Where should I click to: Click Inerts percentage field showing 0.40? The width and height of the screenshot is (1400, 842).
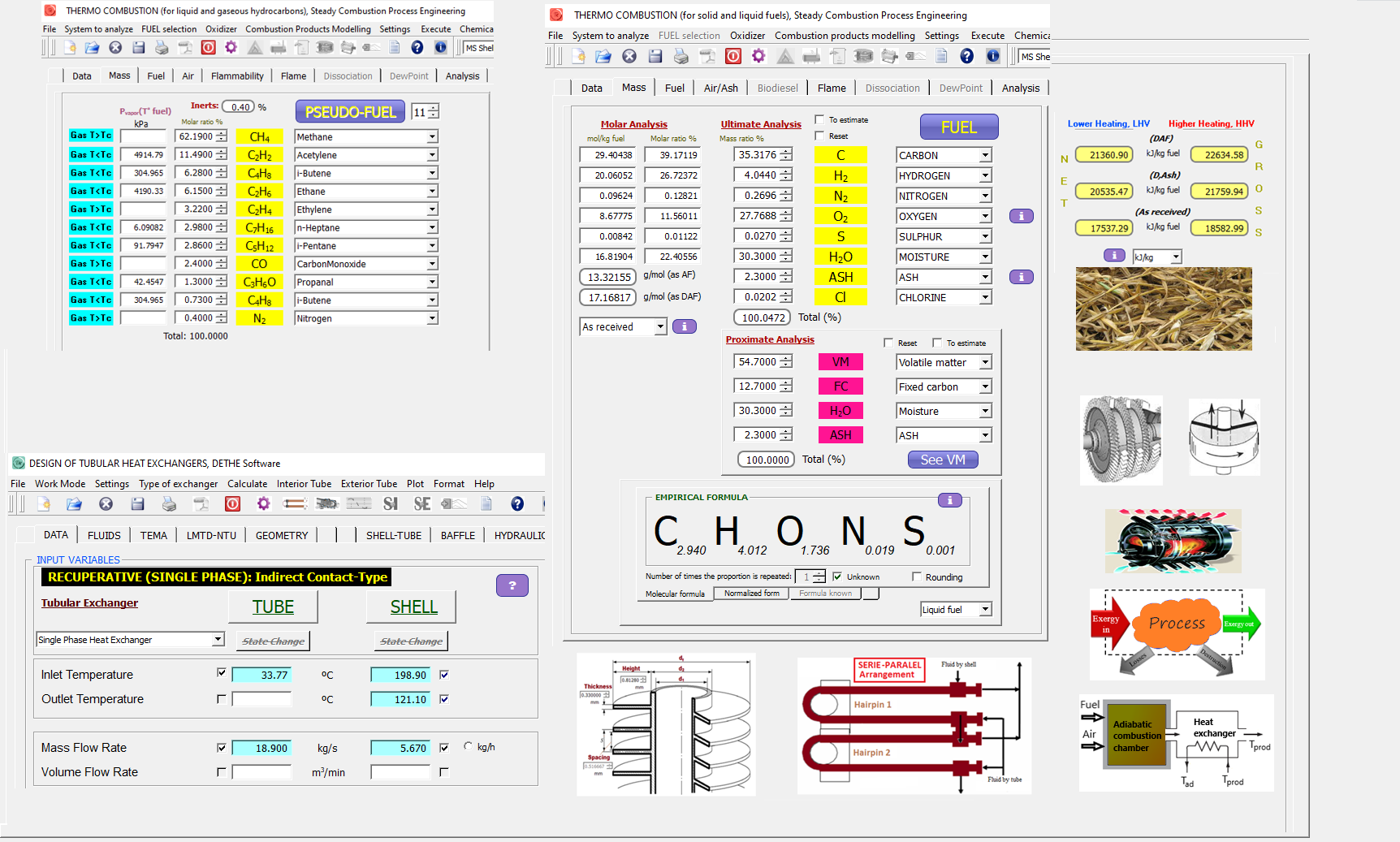pyautogui.click(x=238, y=107)
